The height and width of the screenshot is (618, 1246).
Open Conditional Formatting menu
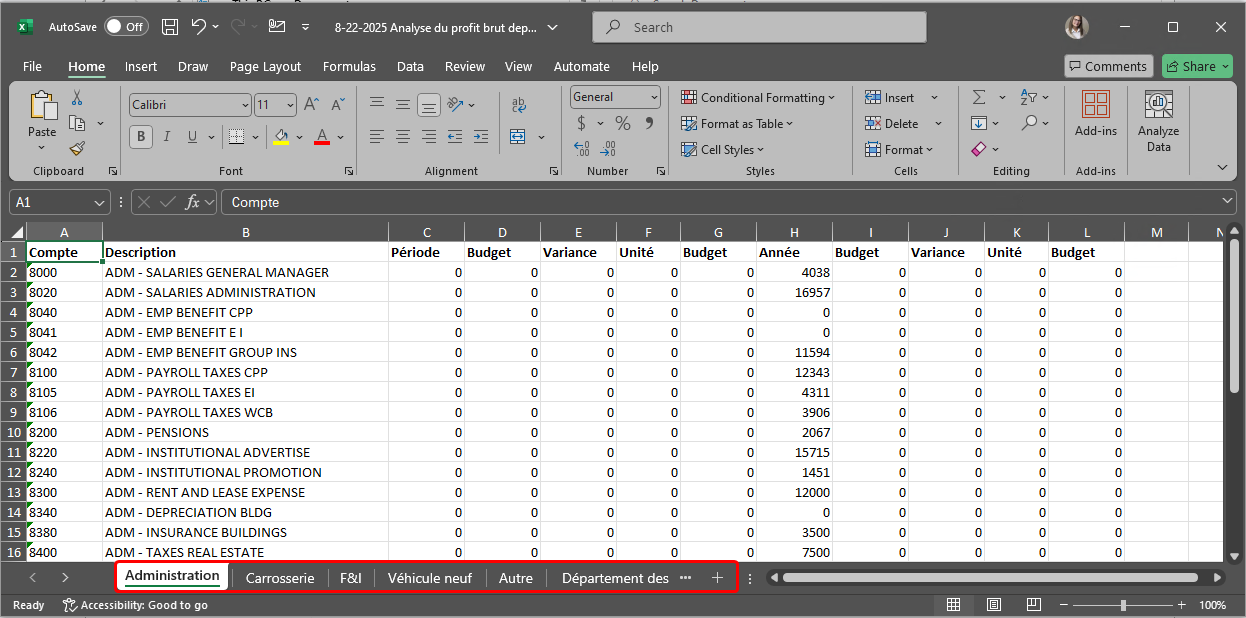coord(759,97)
